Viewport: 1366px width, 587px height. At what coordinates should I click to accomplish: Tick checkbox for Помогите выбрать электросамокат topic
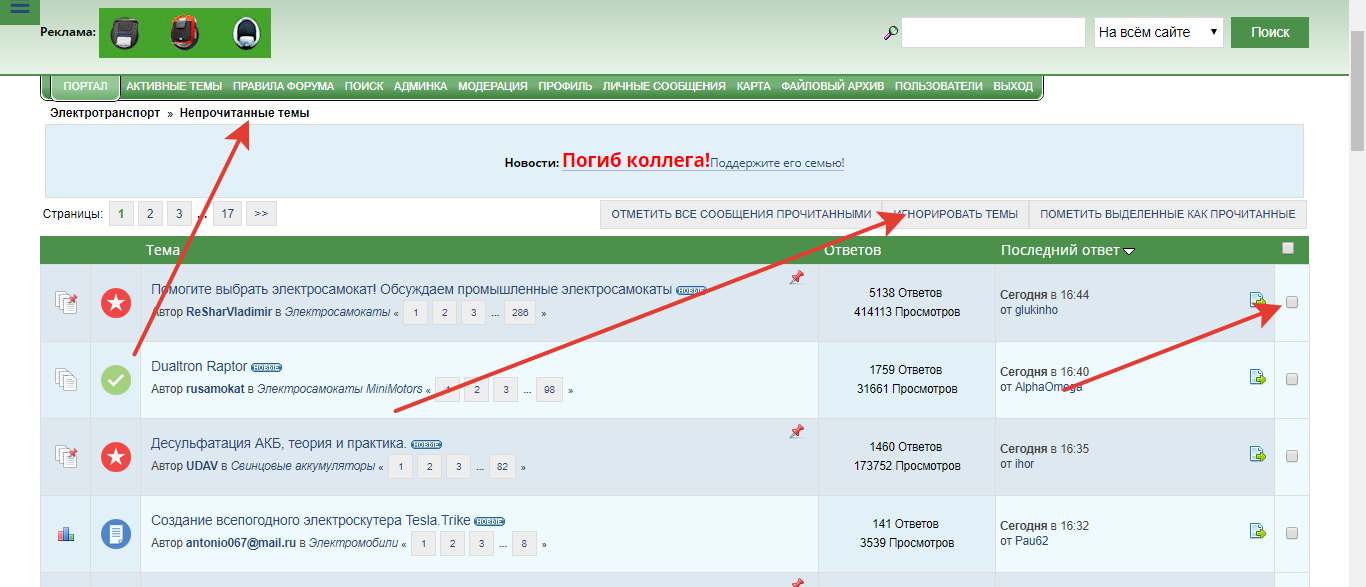[1292, 302]
